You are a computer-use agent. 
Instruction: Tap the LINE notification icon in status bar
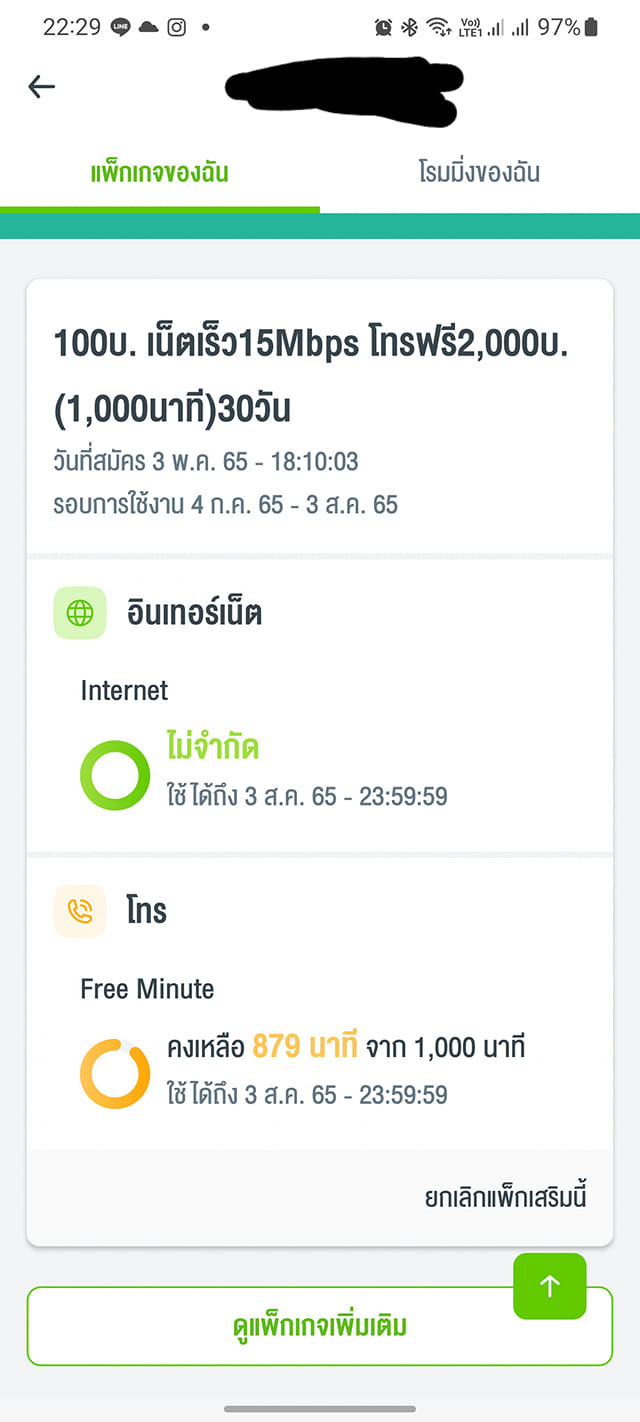coord(121,27)
